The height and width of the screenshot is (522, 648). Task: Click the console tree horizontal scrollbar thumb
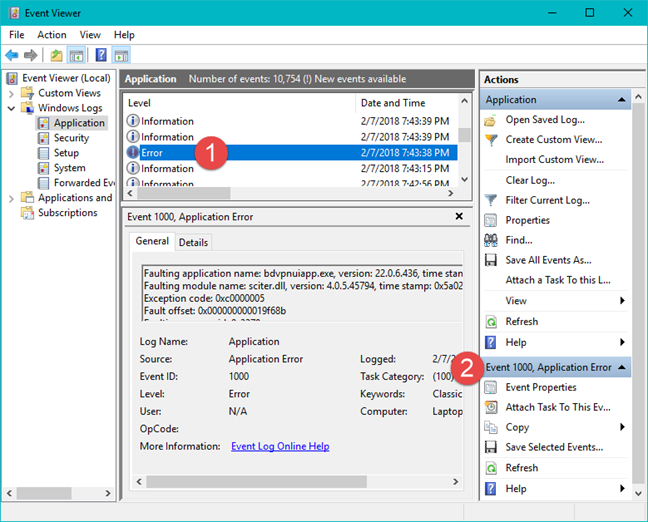[44, 493]
